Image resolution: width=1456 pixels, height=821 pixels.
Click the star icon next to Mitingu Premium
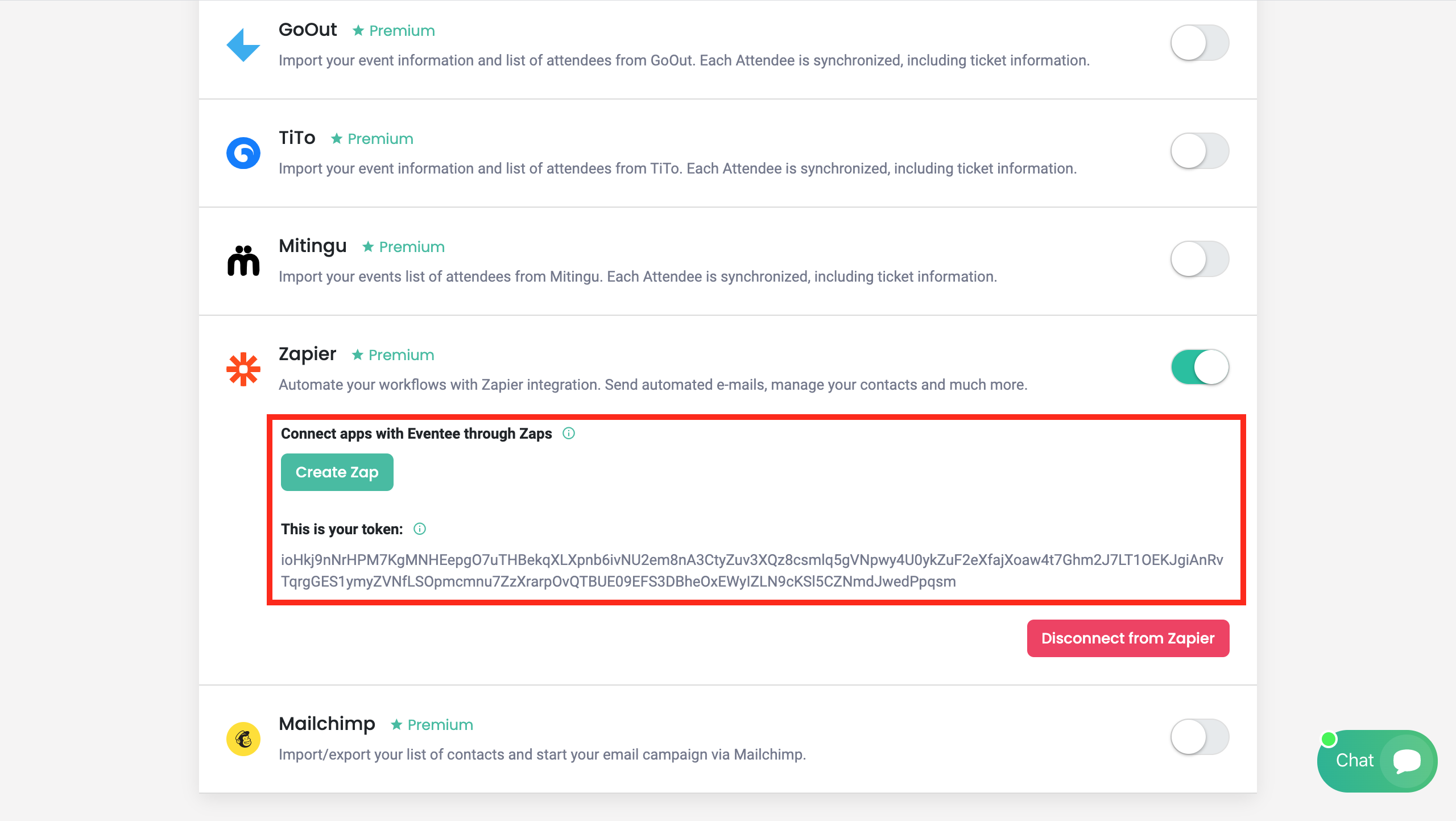[368, 247]
